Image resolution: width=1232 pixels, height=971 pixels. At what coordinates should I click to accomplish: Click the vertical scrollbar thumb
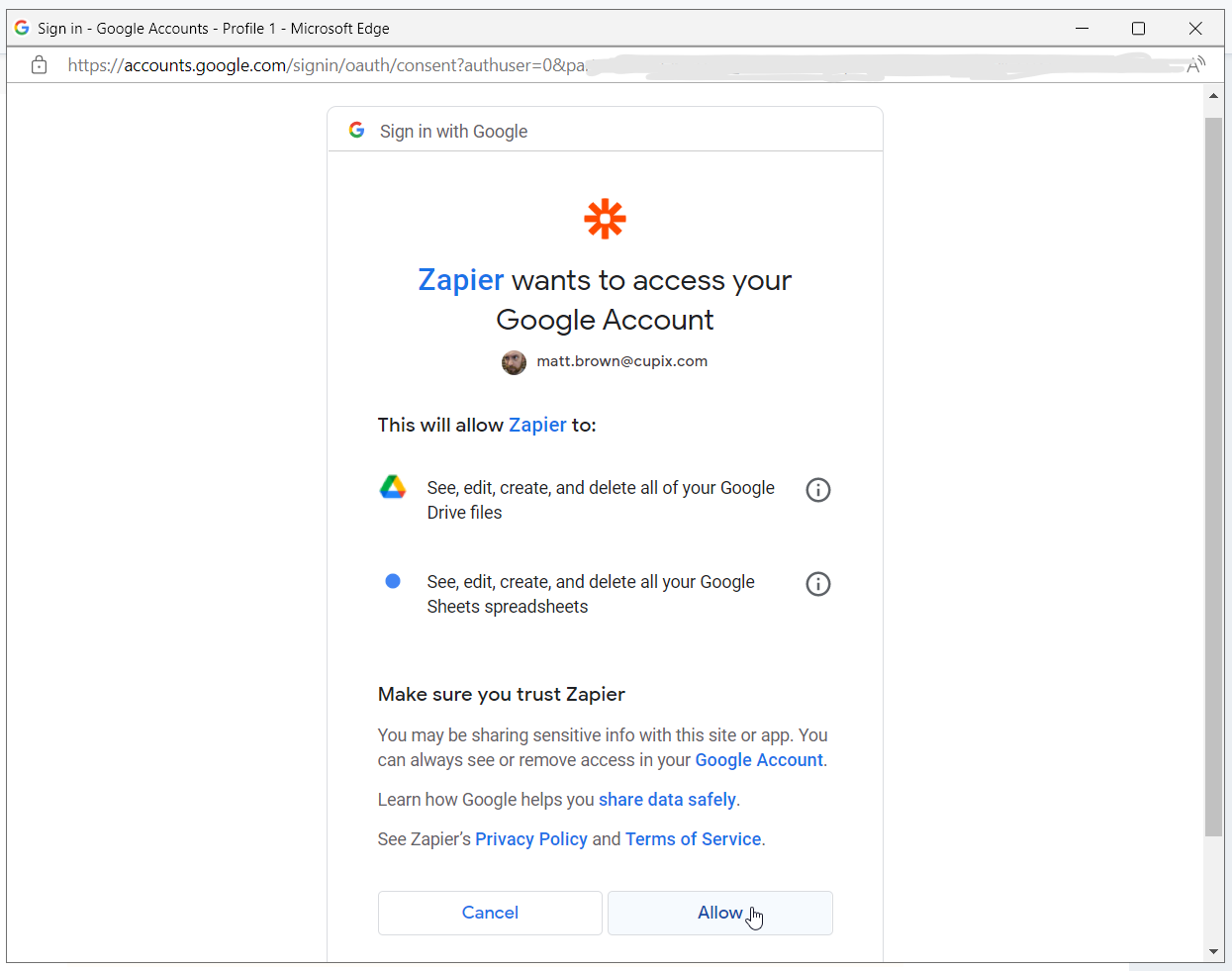click(x=1213, y=477)
